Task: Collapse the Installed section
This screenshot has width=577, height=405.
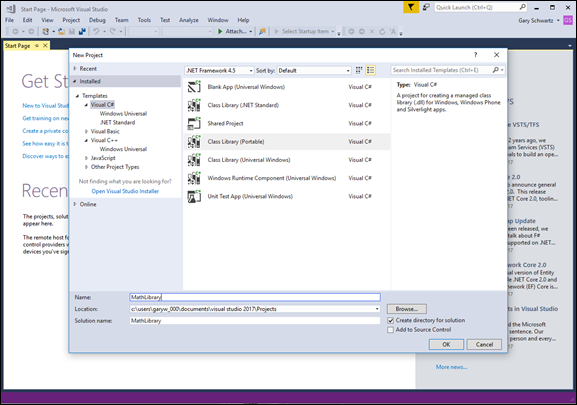Action: [75, 81]
